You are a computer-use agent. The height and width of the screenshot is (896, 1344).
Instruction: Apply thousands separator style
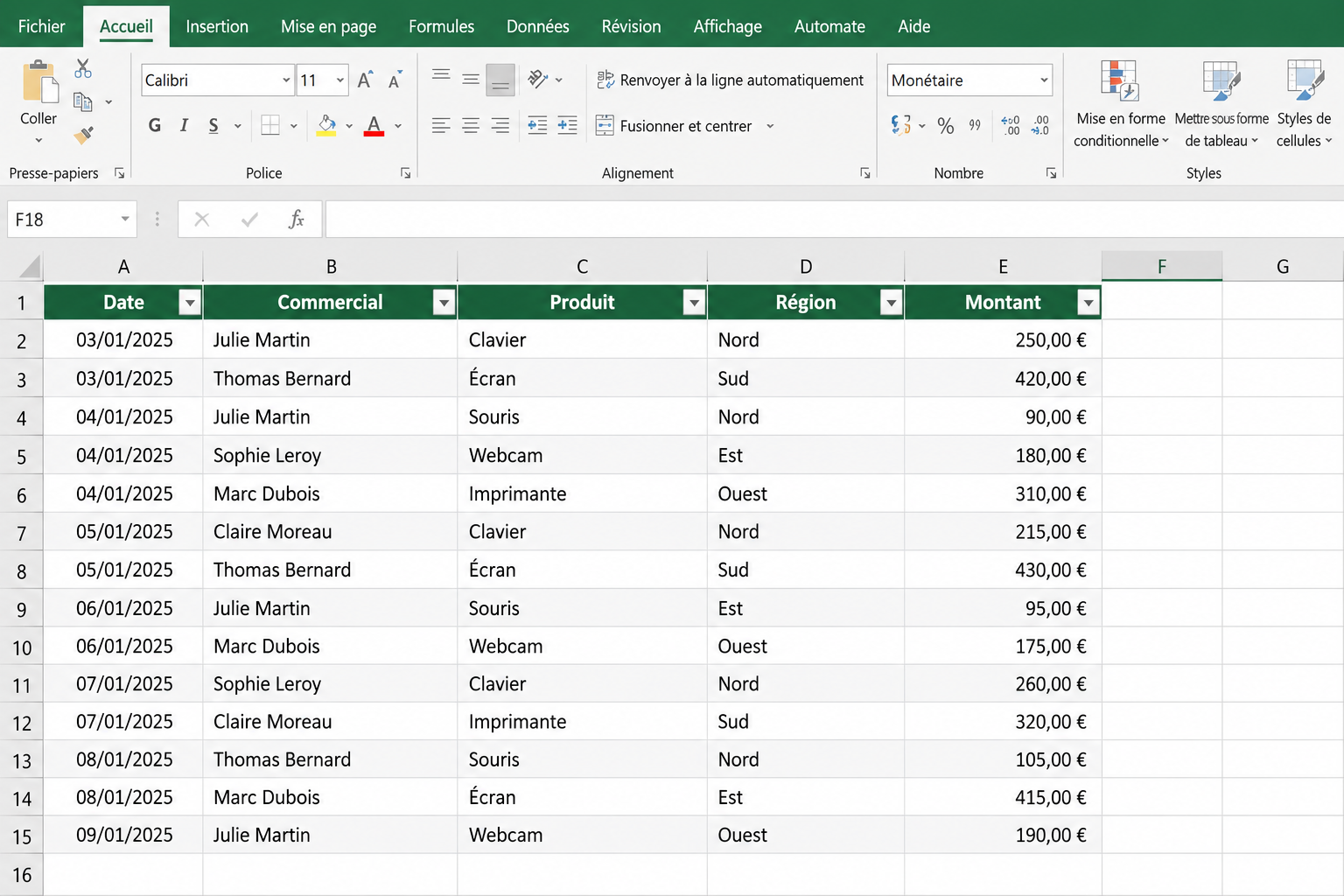point(975,125)
